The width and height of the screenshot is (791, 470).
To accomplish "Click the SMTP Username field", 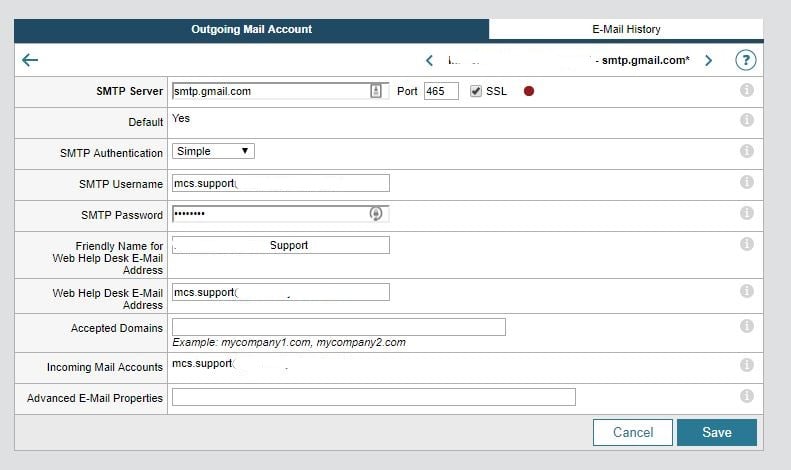I will click(x=280, y=183).
